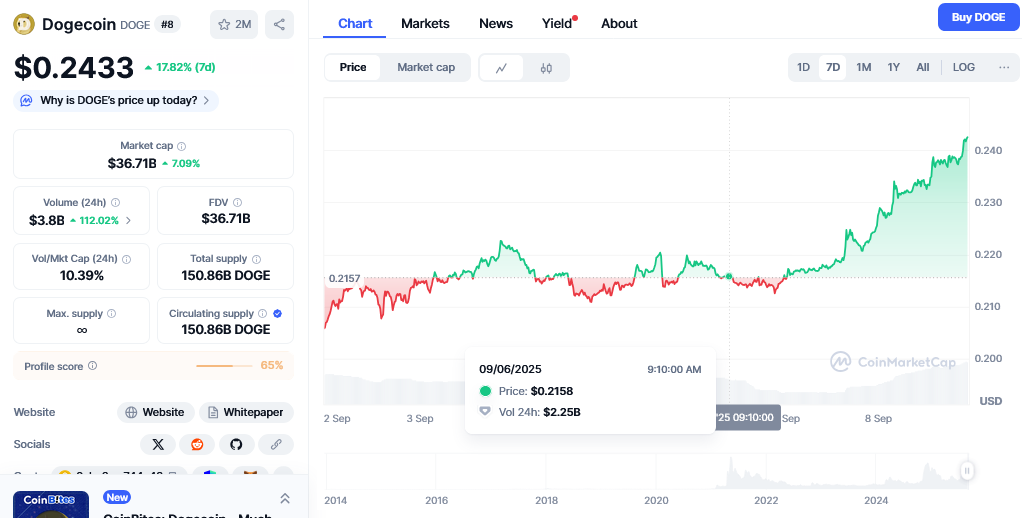Open the chart more-options ellipsis
This screenshot has width=1022, height=518.
tap(1004, 67)
